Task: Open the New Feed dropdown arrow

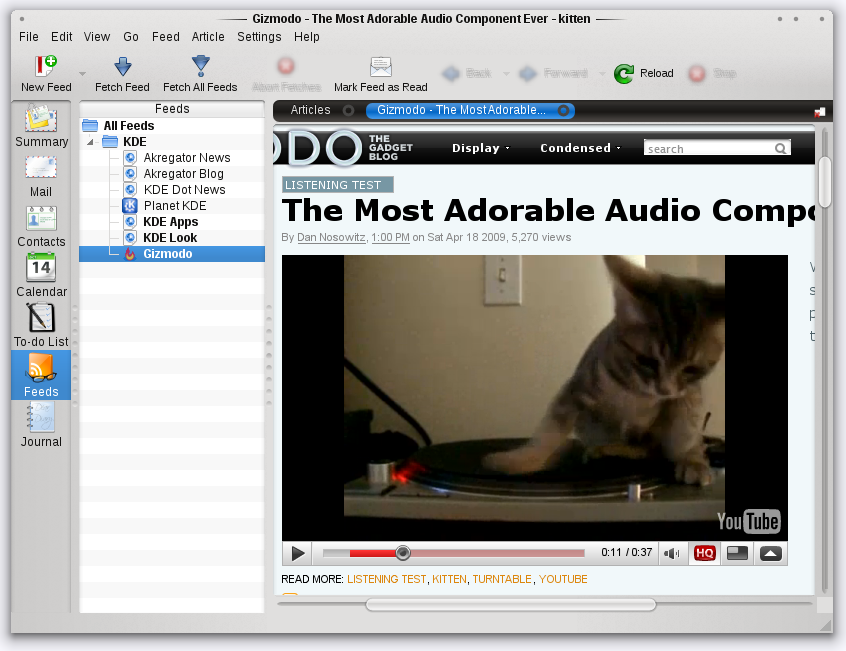Action: point(83,73)
